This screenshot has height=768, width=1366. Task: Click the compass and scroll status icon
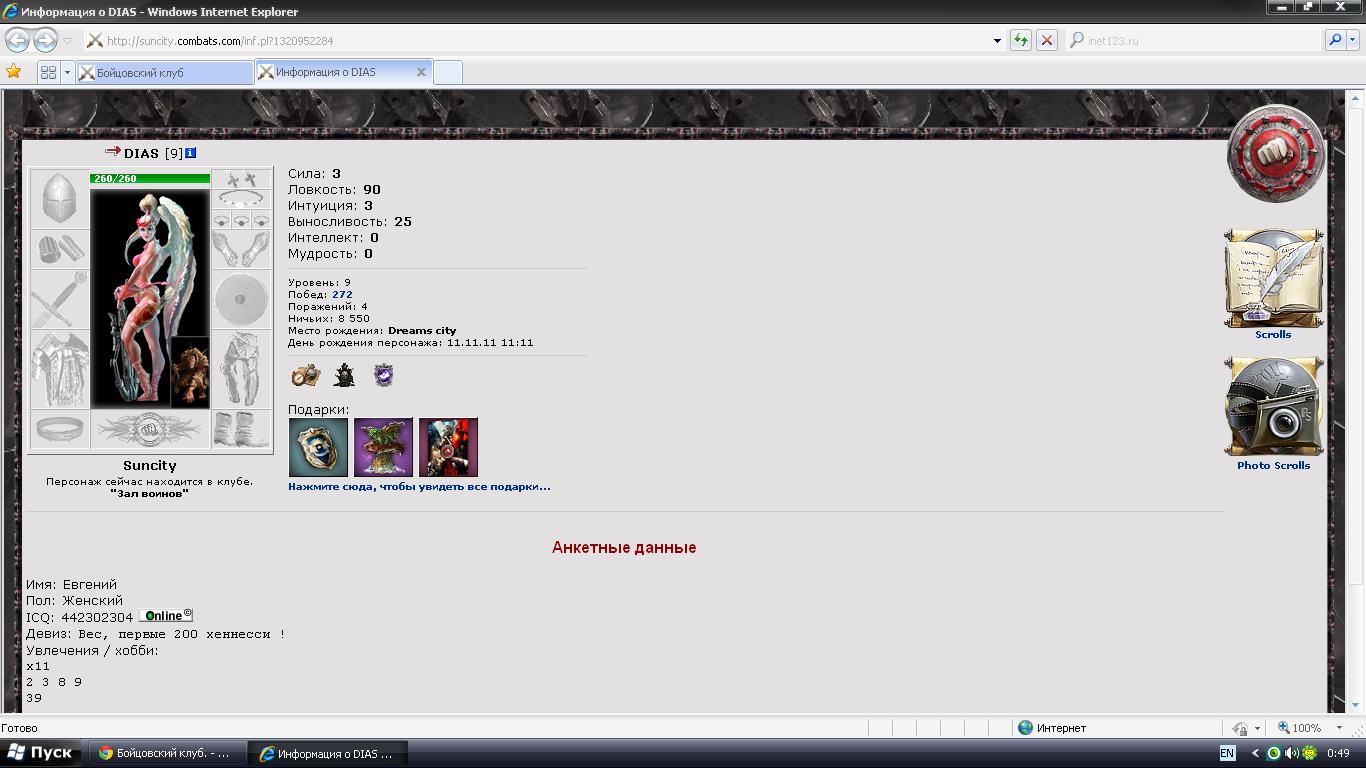[x=305, y=375]
